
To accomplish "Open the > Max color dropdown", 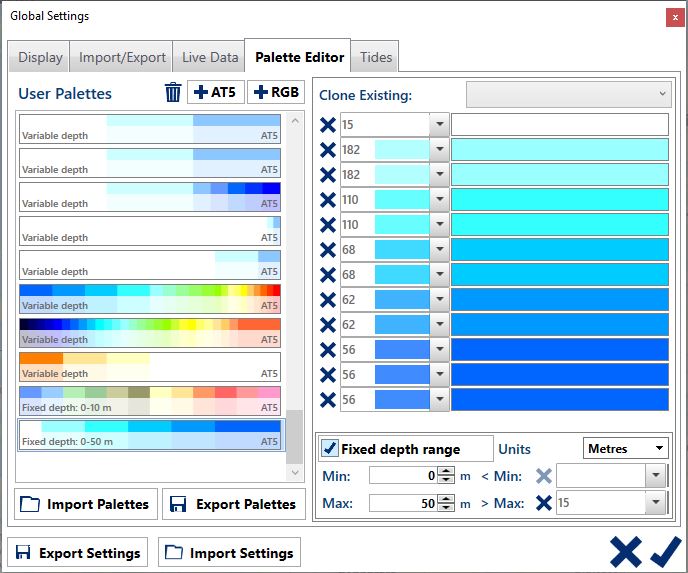I will (654, 503).
